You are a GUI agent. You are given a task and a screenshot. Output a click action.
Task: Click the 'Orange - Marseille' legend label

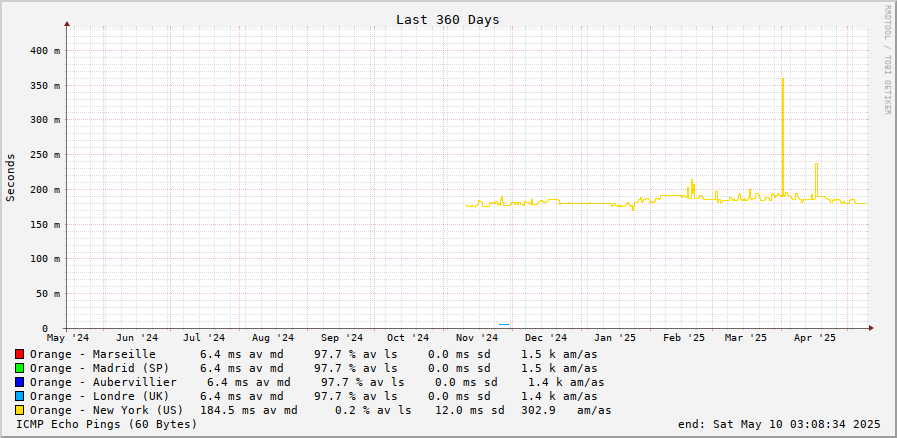tap(93, 355)
